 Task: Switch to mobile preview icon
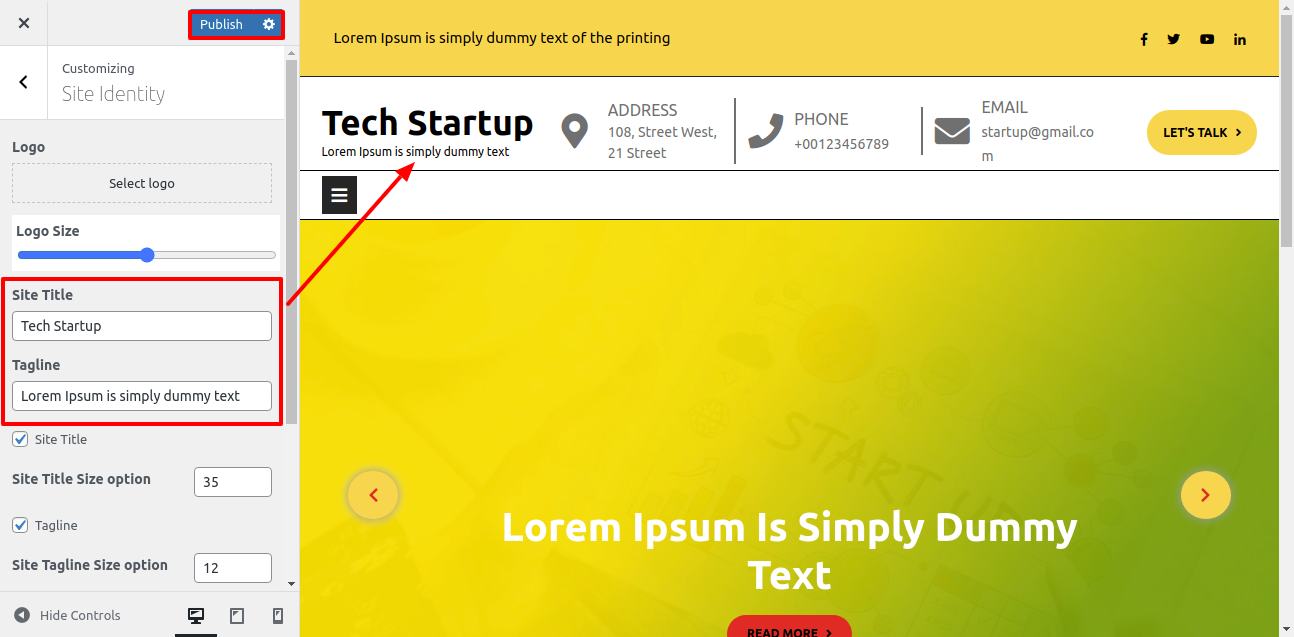(278, 616)
